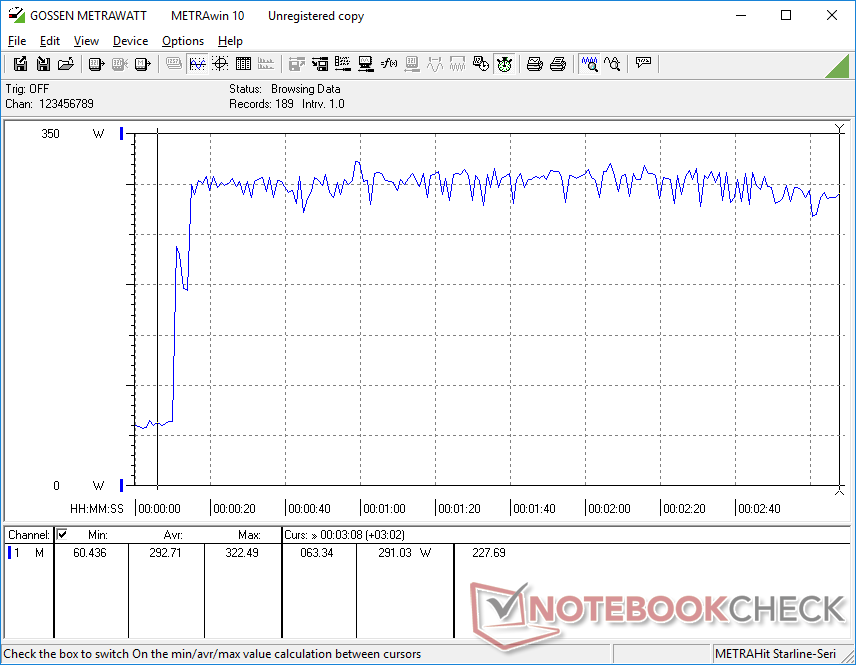Click the Records: 189 status text

(x=261, y=104)
